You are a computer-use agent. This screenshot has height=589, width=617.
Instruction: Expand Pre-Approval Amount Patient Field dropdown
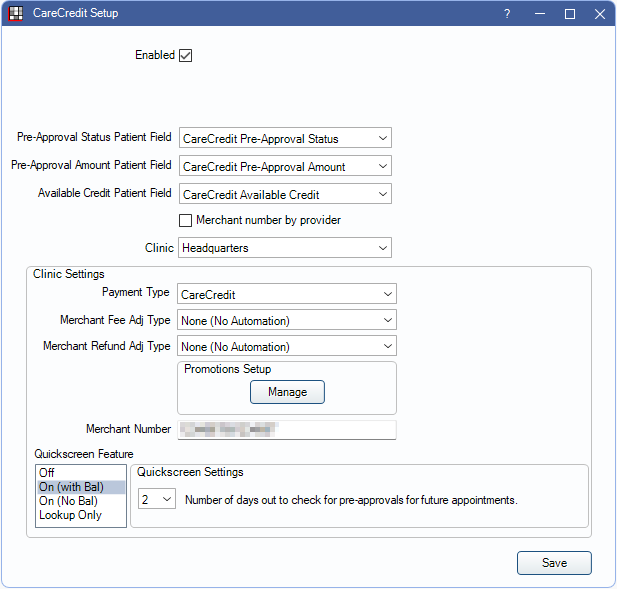pyautogui.click(x=285, y=166)
